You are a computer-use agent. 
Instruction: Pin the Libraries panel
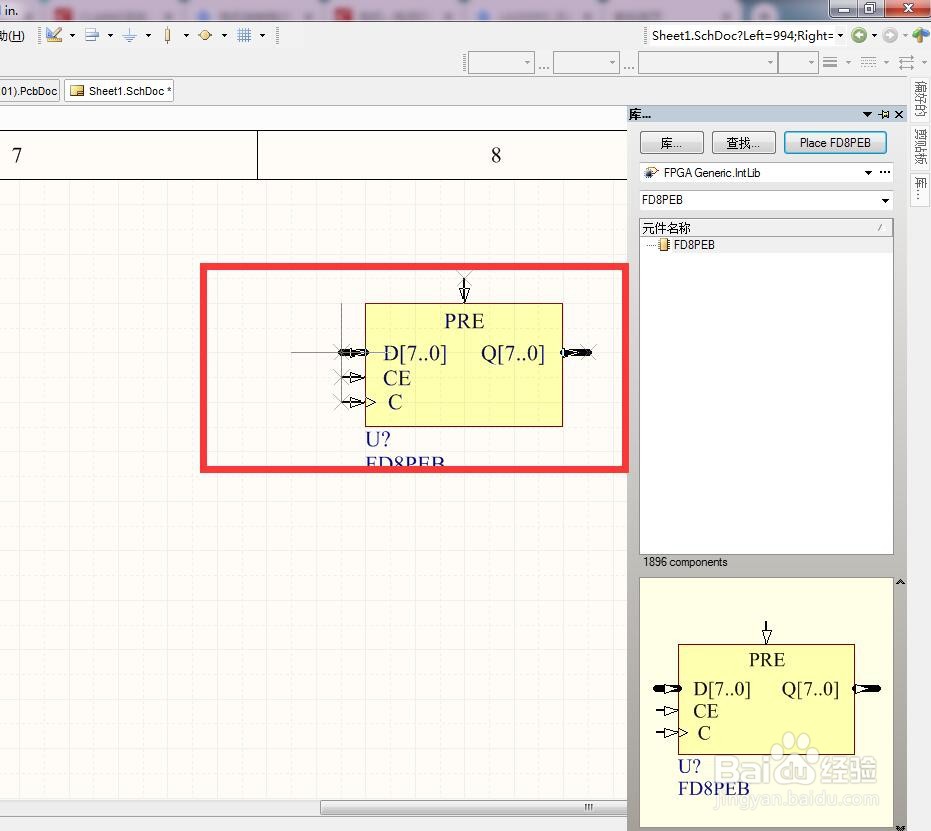pos(884,114)
